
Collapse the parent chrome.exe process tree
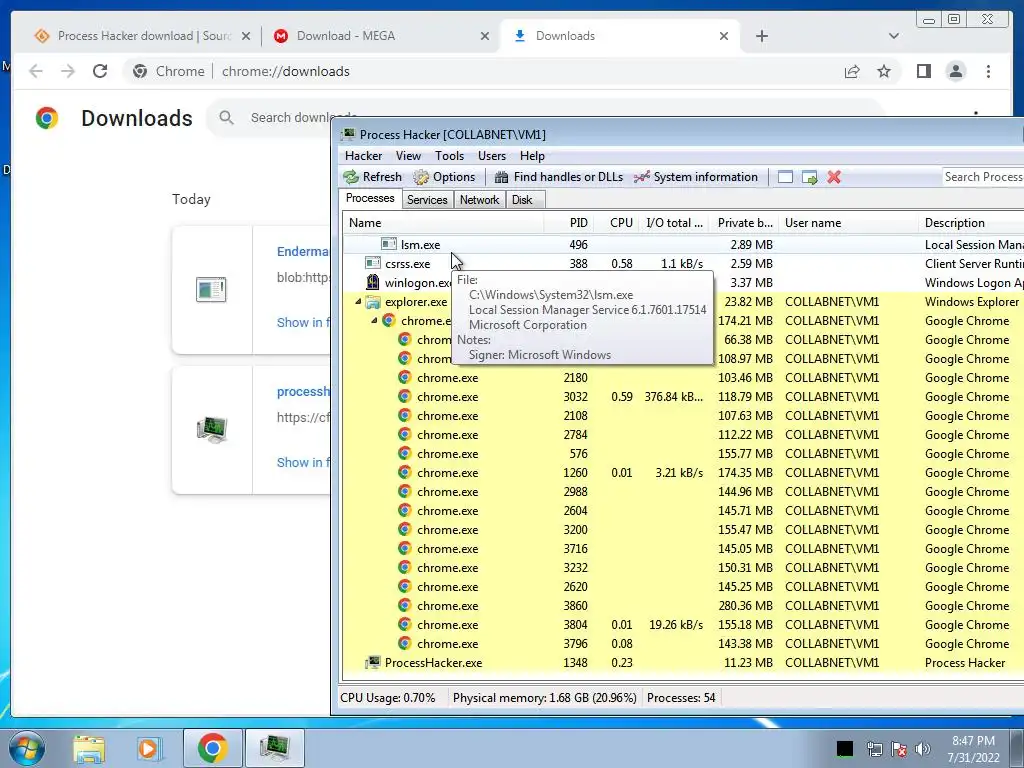point(374,321)
